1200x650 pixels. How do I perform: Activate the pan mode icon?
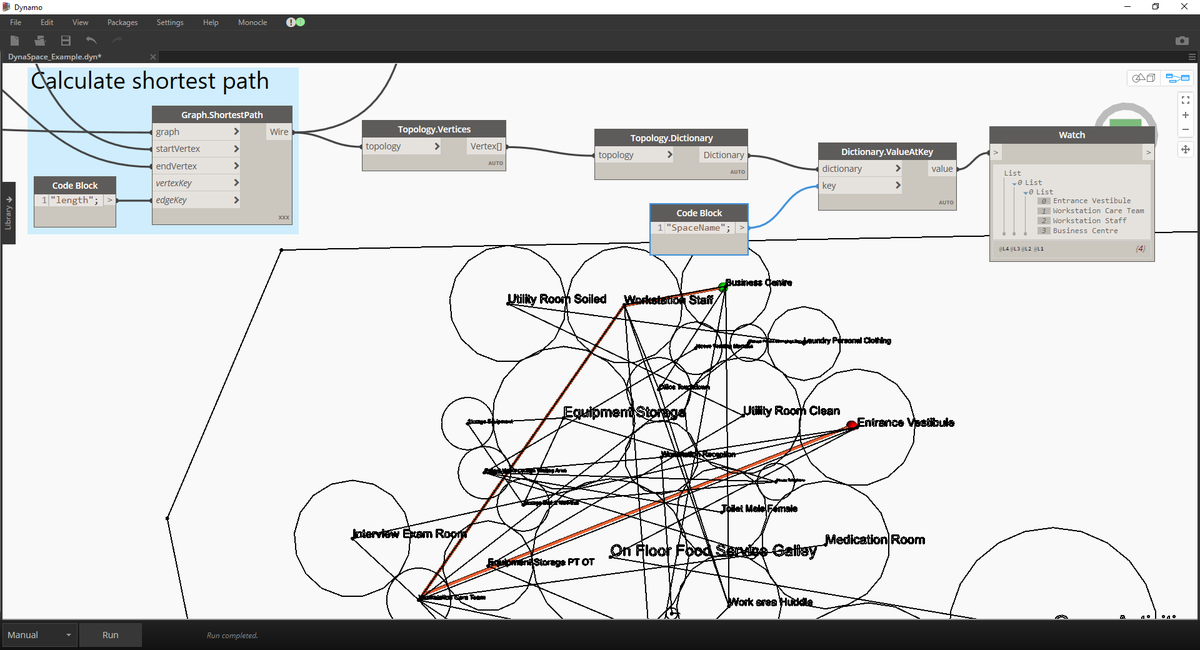1185,149
